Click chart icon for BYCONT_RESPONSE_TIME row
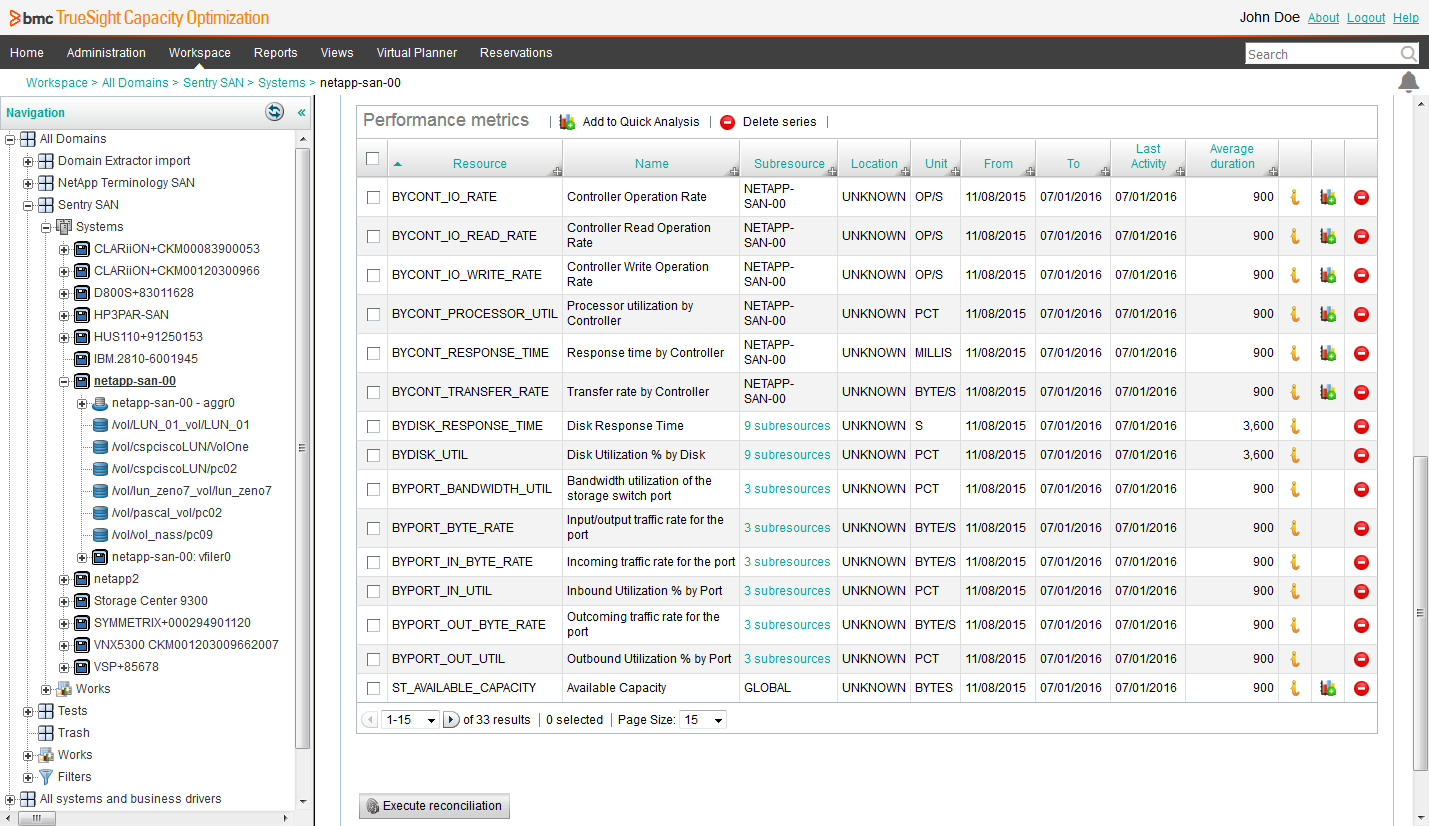This screenshot has width=1429, height=826. tap(1328, 353)
